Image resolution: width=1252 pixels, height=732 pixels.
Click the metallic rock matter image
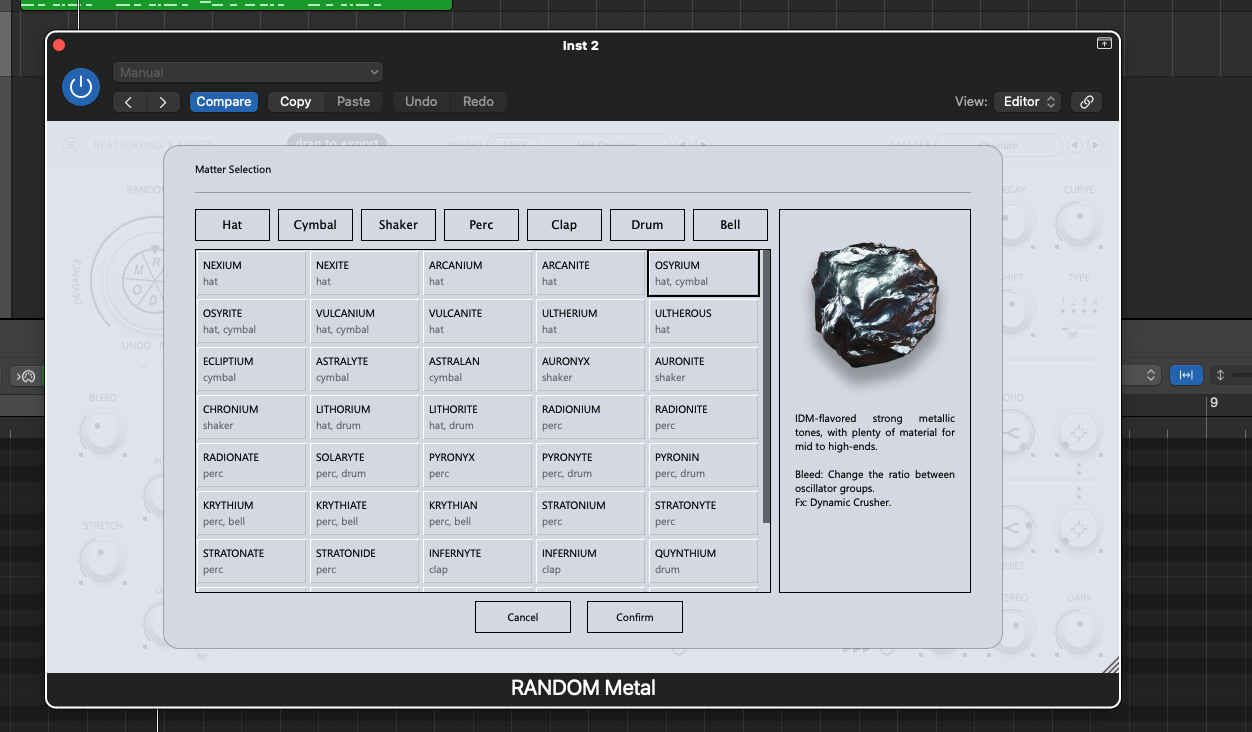coord(873,307)
